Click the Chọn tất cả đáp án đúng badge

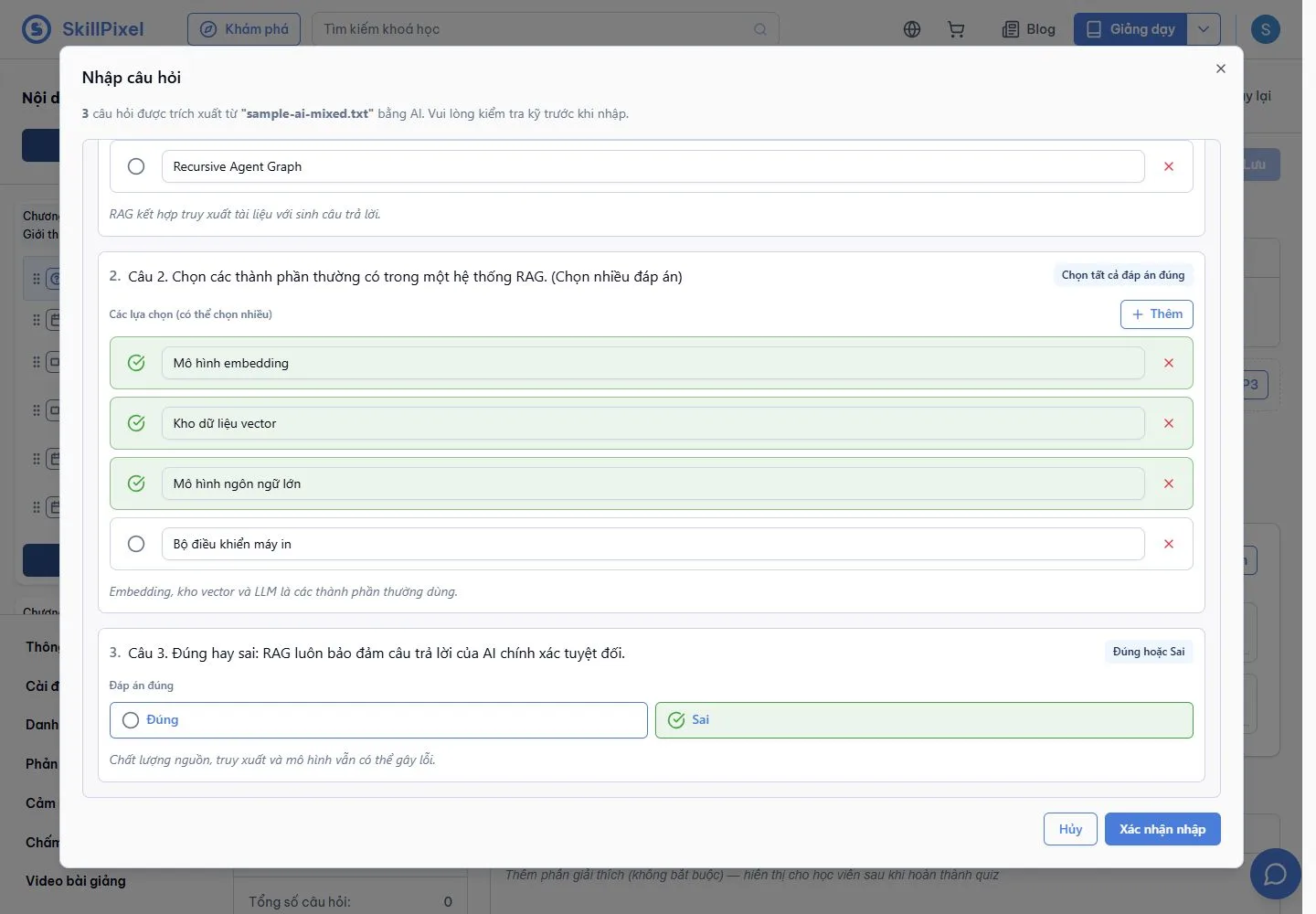[x=1123, y=275]
